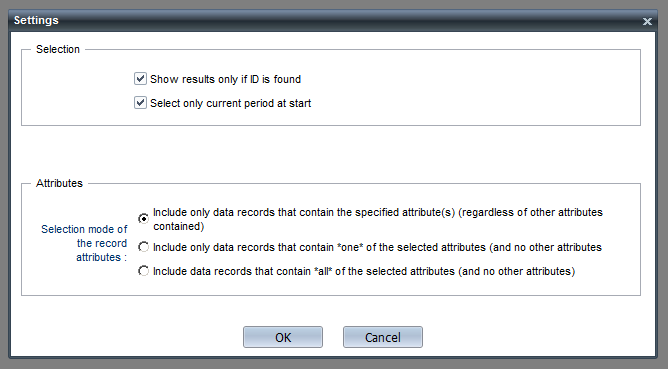Click the 'Attributes' group box heading

click(59, 183)
